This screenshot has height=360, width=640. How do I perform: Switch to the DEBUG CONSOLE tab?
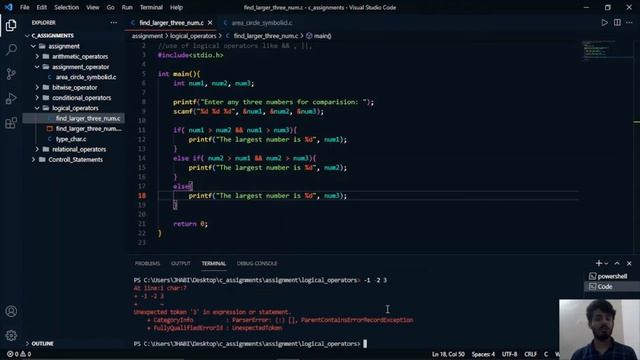(x=257, y=264)
